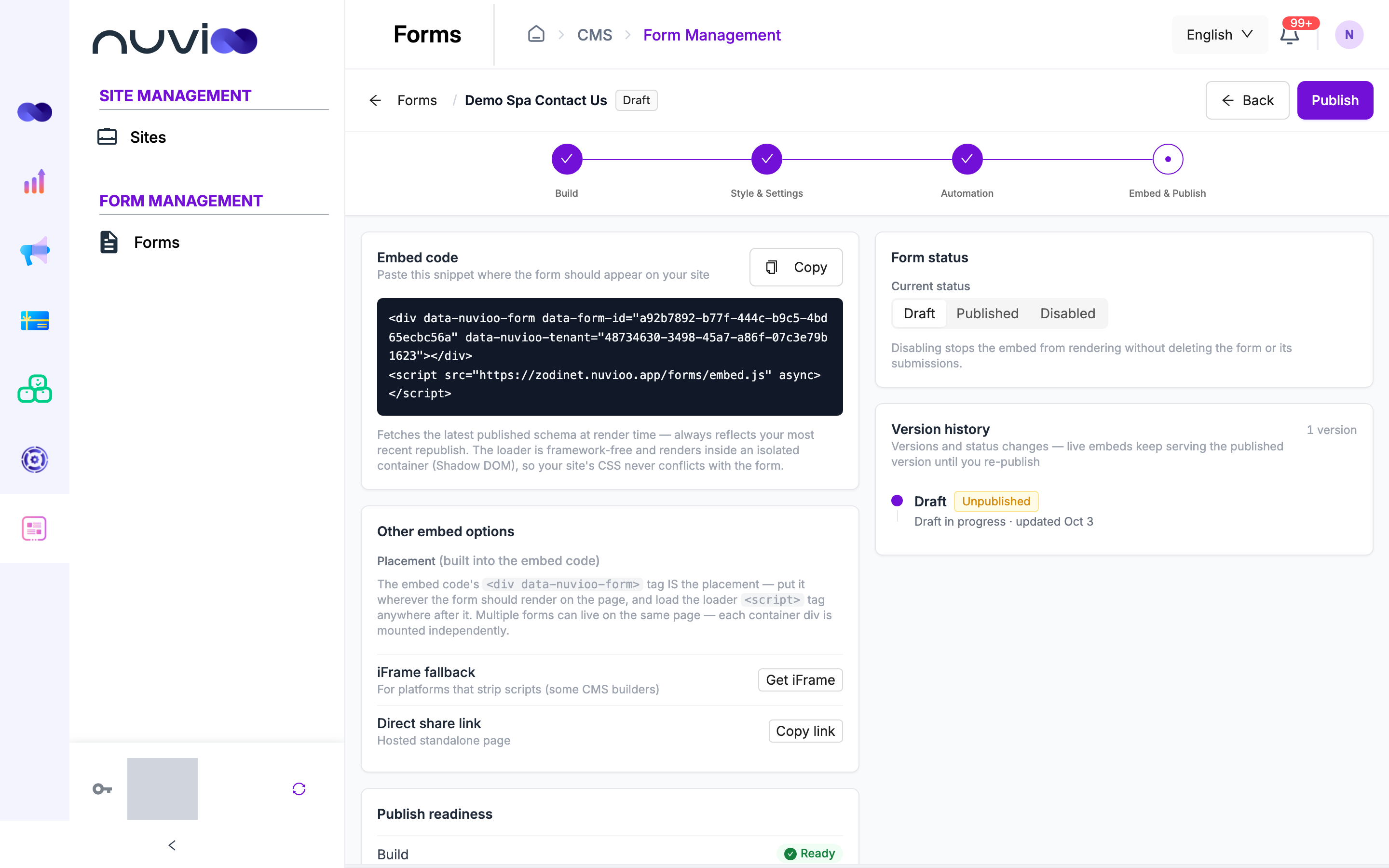
Task: Click the '1 version' label
Action: pyautogui.click(x=1331, y=430)
